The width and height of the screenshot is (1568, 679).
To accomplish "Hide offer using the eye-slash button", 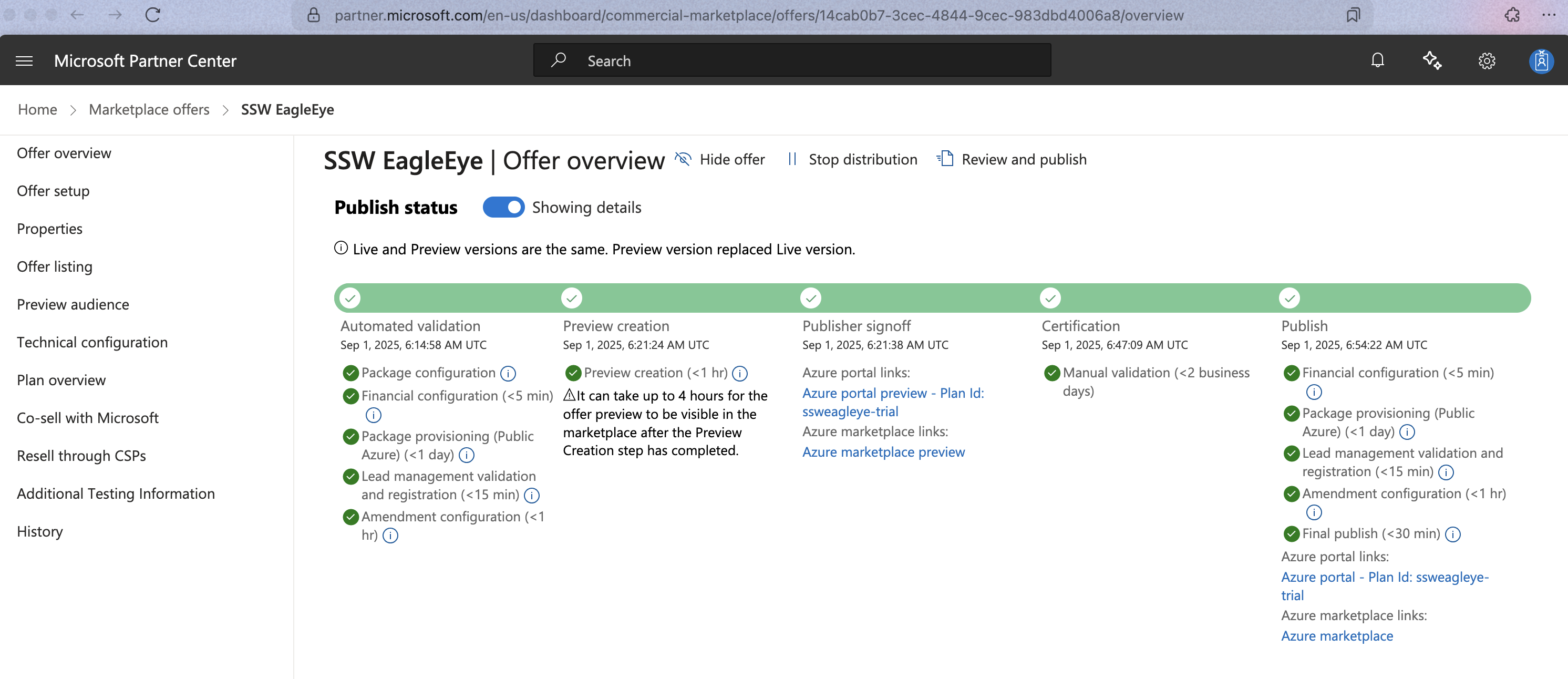I will pos(720,160).
